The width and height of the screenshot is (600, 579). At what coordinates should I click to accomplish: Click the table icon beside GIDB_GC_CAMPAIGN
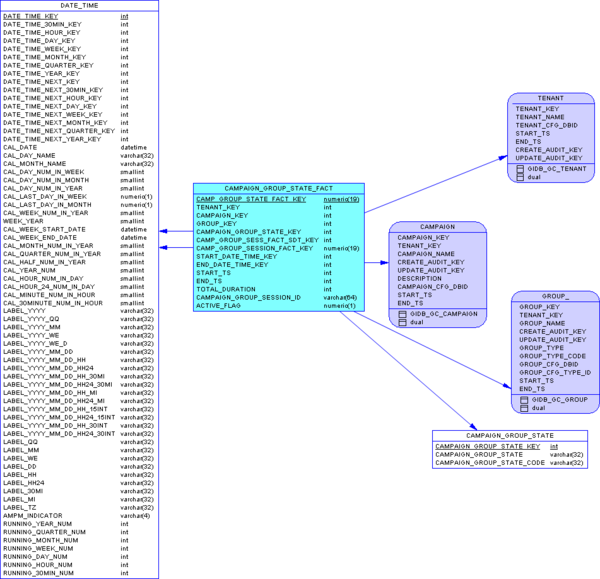(402, 314)
